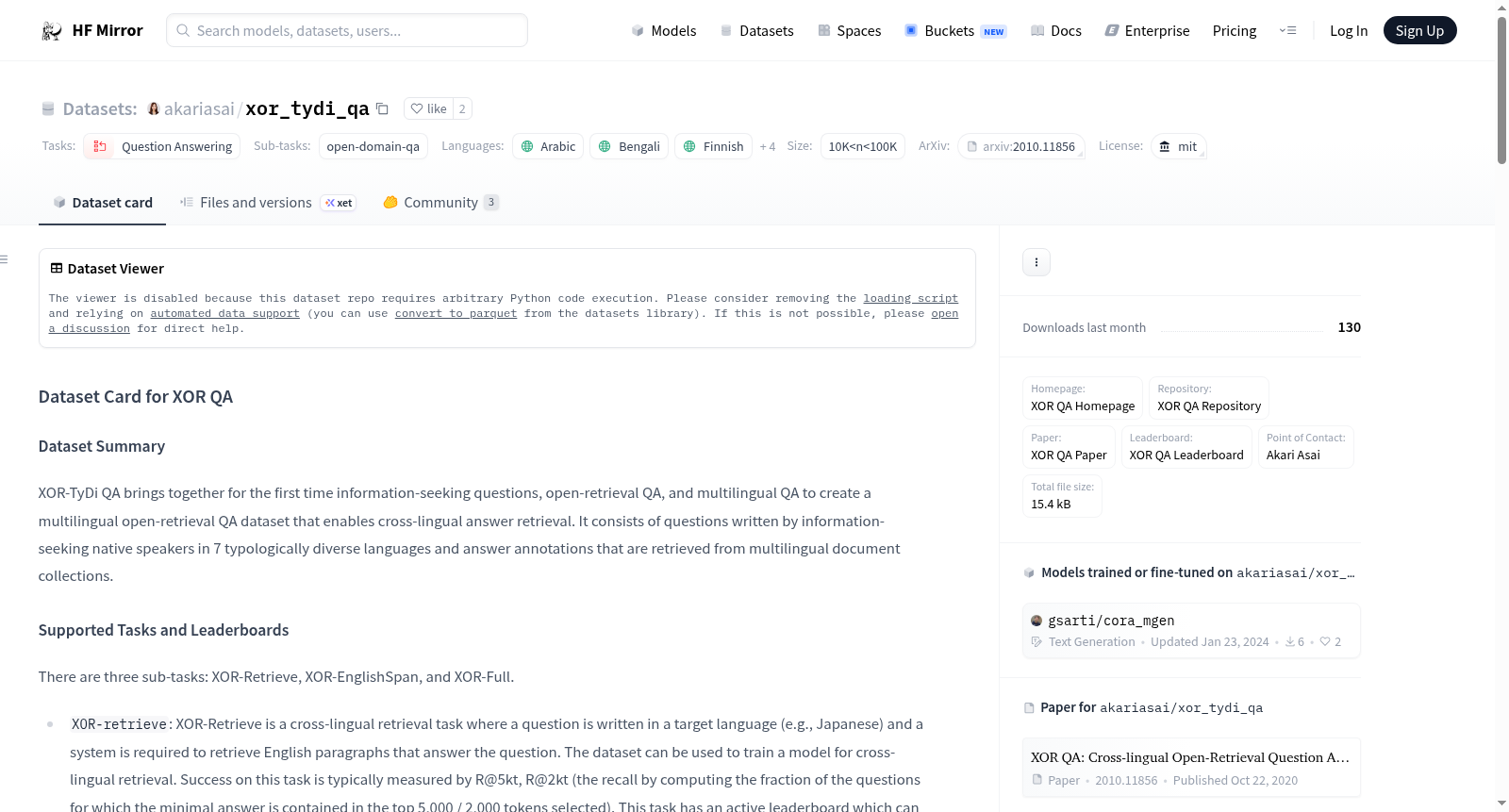Follow the loading script link
This screenshot has width=1509, height=812.
coord(910,298)
